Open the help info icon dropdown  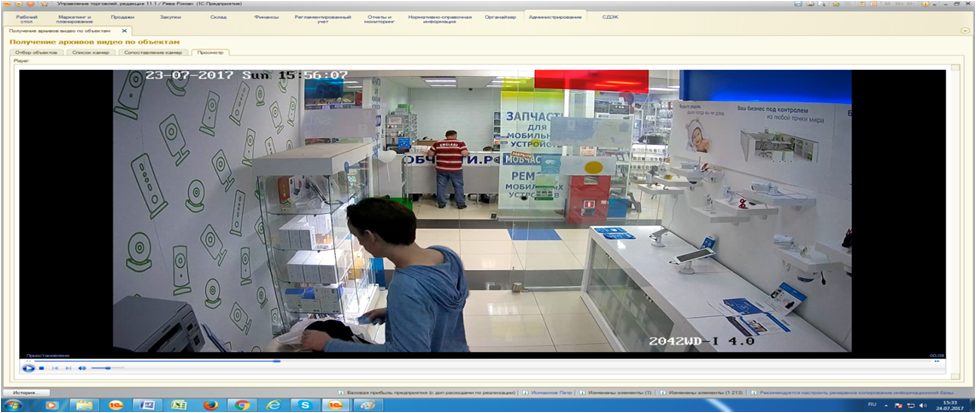[x=926, y=4]
